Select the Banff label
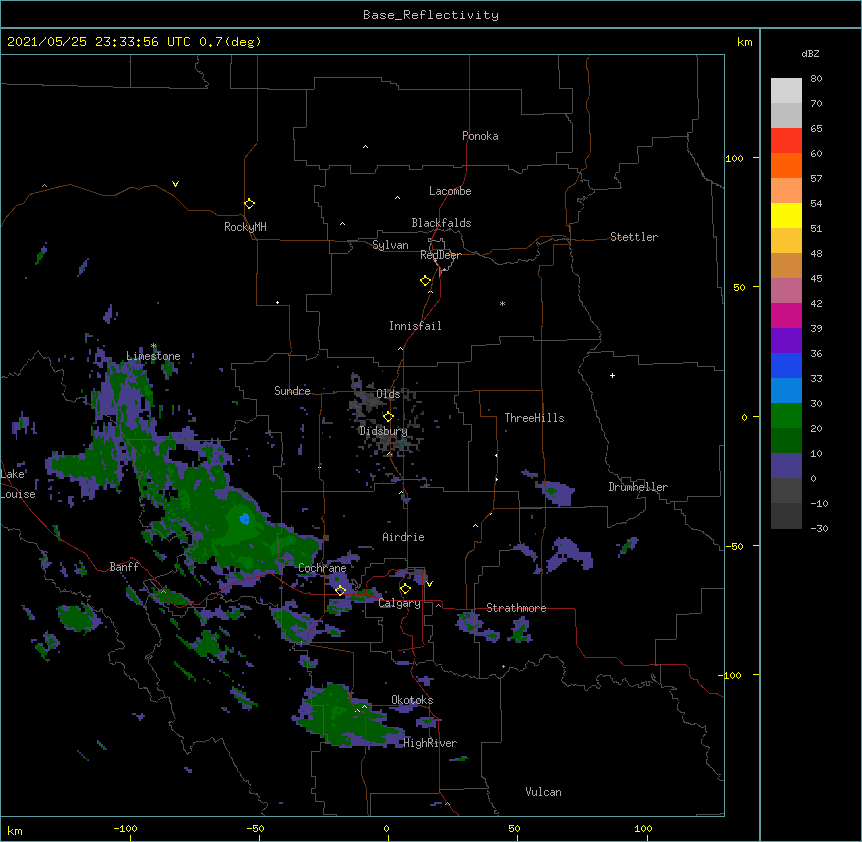862x842 pixels. pos(124,567)
